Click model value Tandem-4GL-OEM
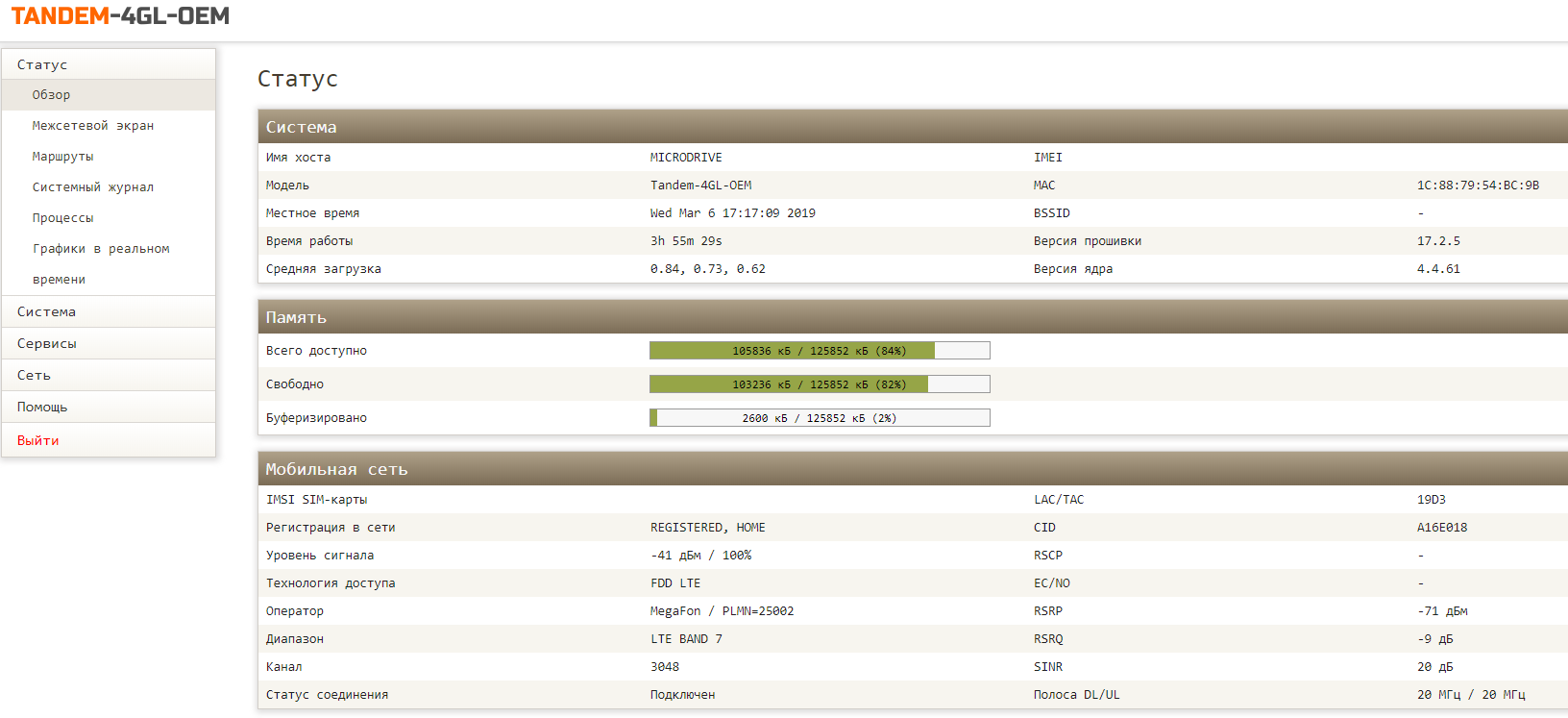 pos(700,186)
